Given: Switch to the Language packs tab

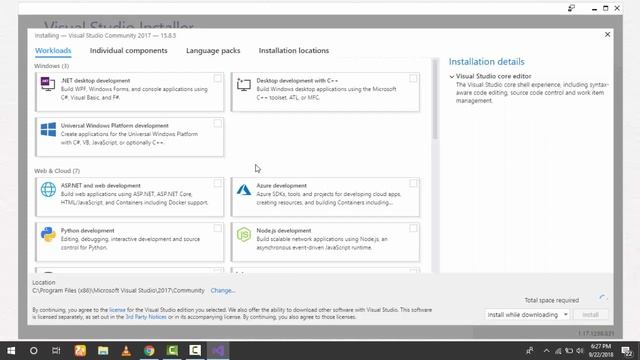Looking at the screenshot, I should (213, 51).
